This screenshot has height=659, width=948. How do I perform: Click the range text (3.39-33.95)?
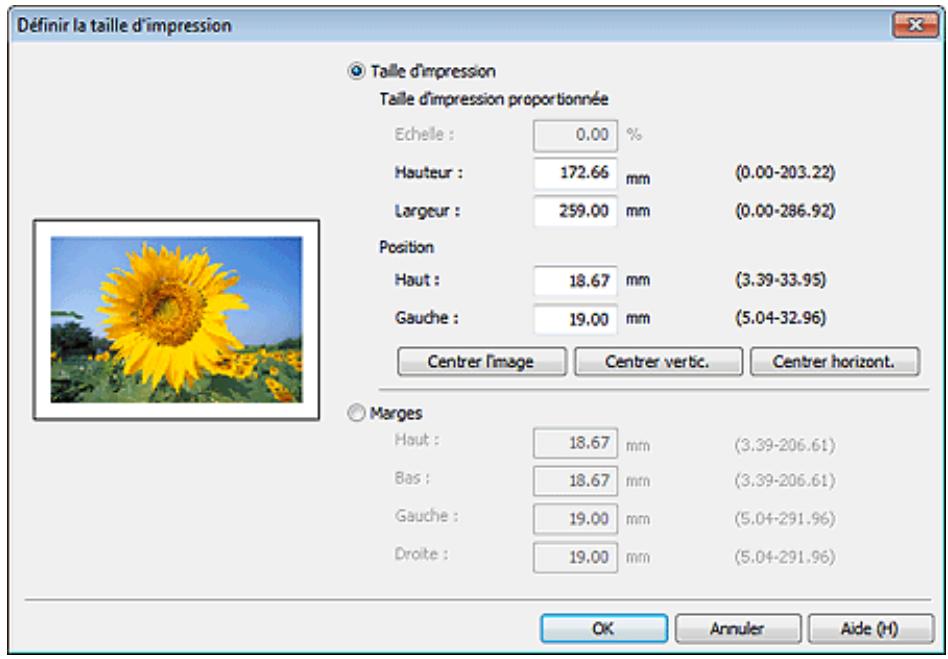(780, 280)
